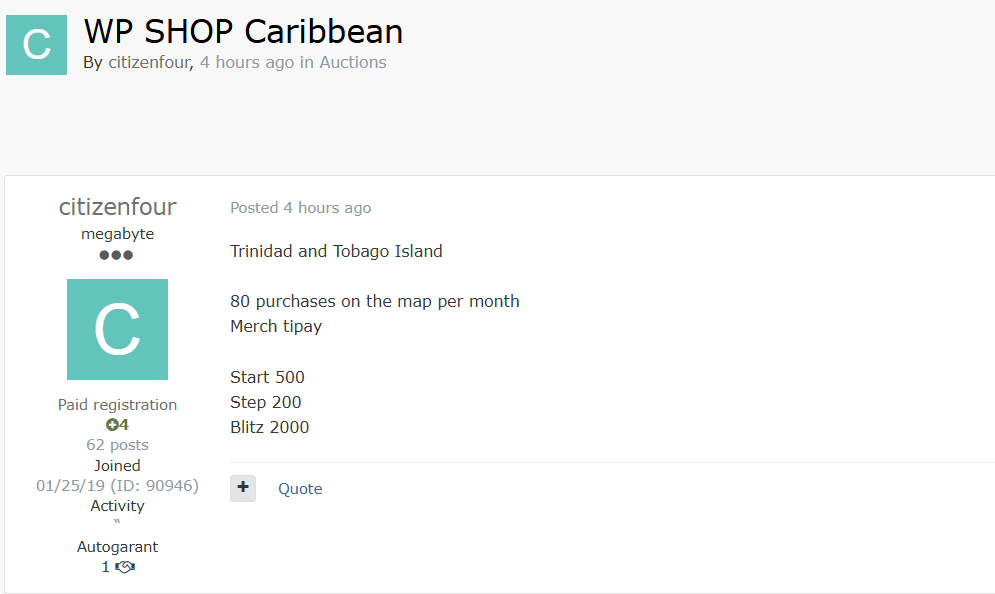
Task: Click citizenfour in the topic byline
Action: (149, 62)
